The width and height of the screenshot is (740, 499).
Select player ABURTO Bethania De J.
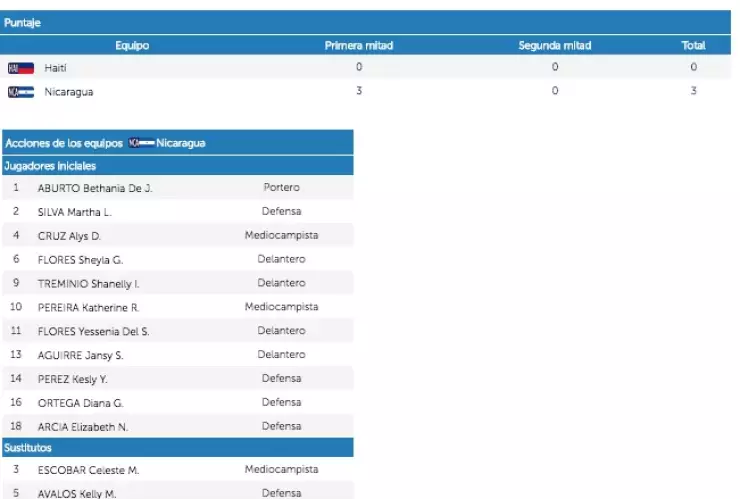click(x=94, y=188)
